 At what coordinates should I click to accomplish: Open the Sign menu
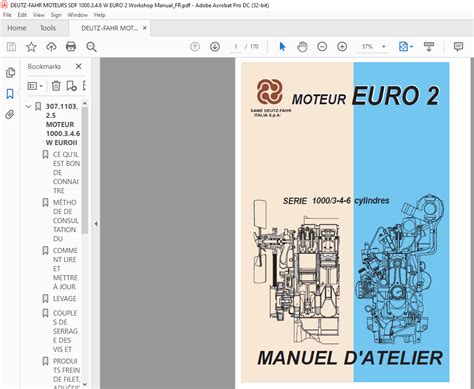(56, 15)
